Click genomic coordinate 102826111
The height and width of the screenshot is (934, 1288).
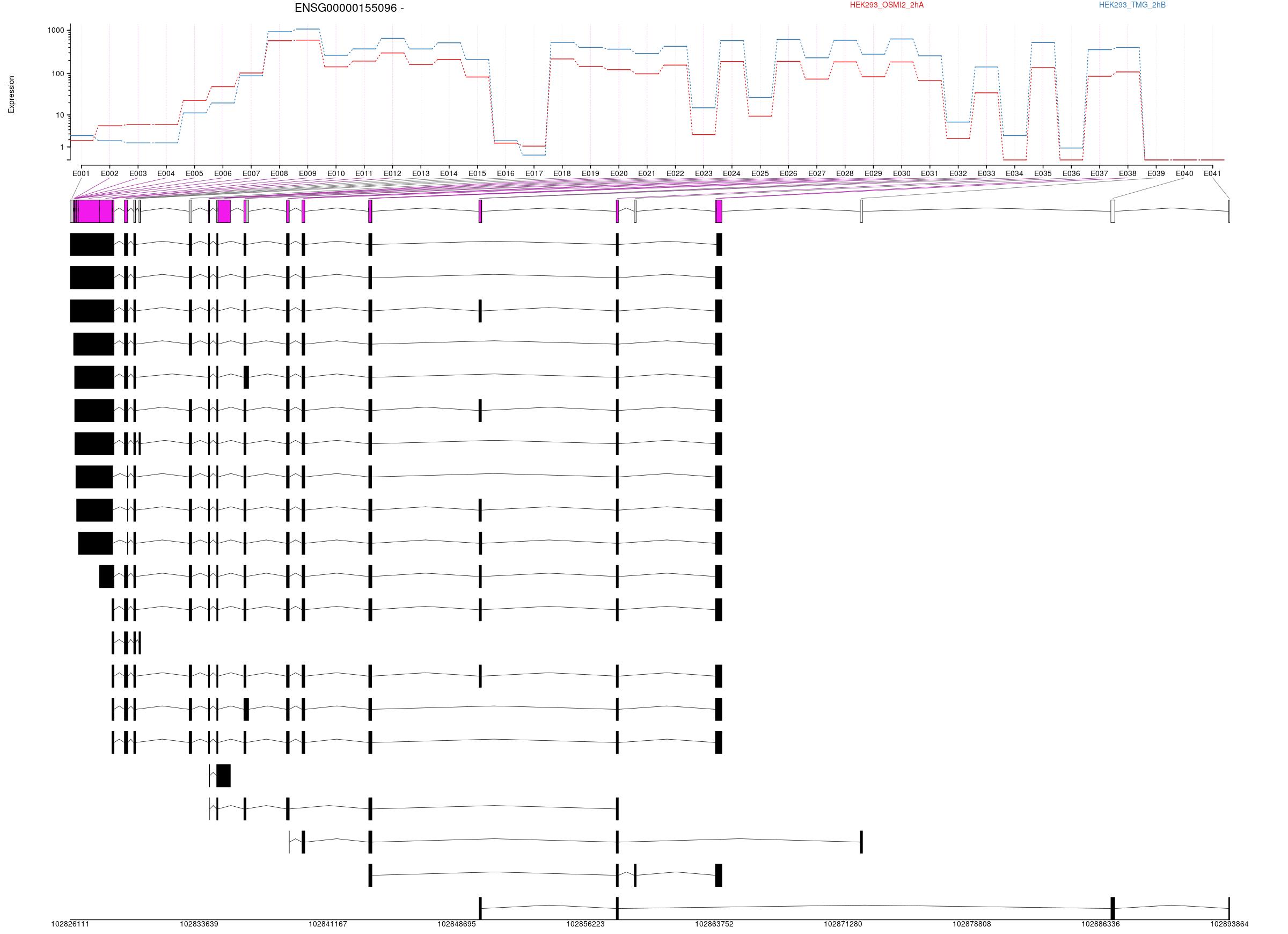point(70,924)
